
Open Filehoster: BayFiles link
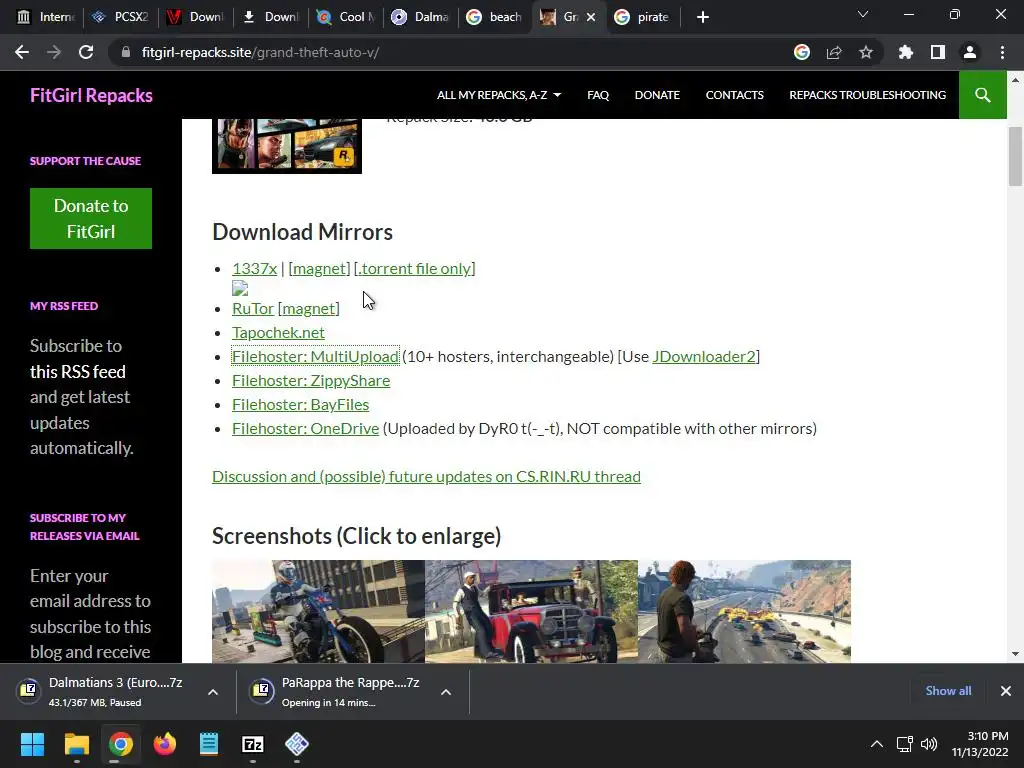[x=300, y=405]
